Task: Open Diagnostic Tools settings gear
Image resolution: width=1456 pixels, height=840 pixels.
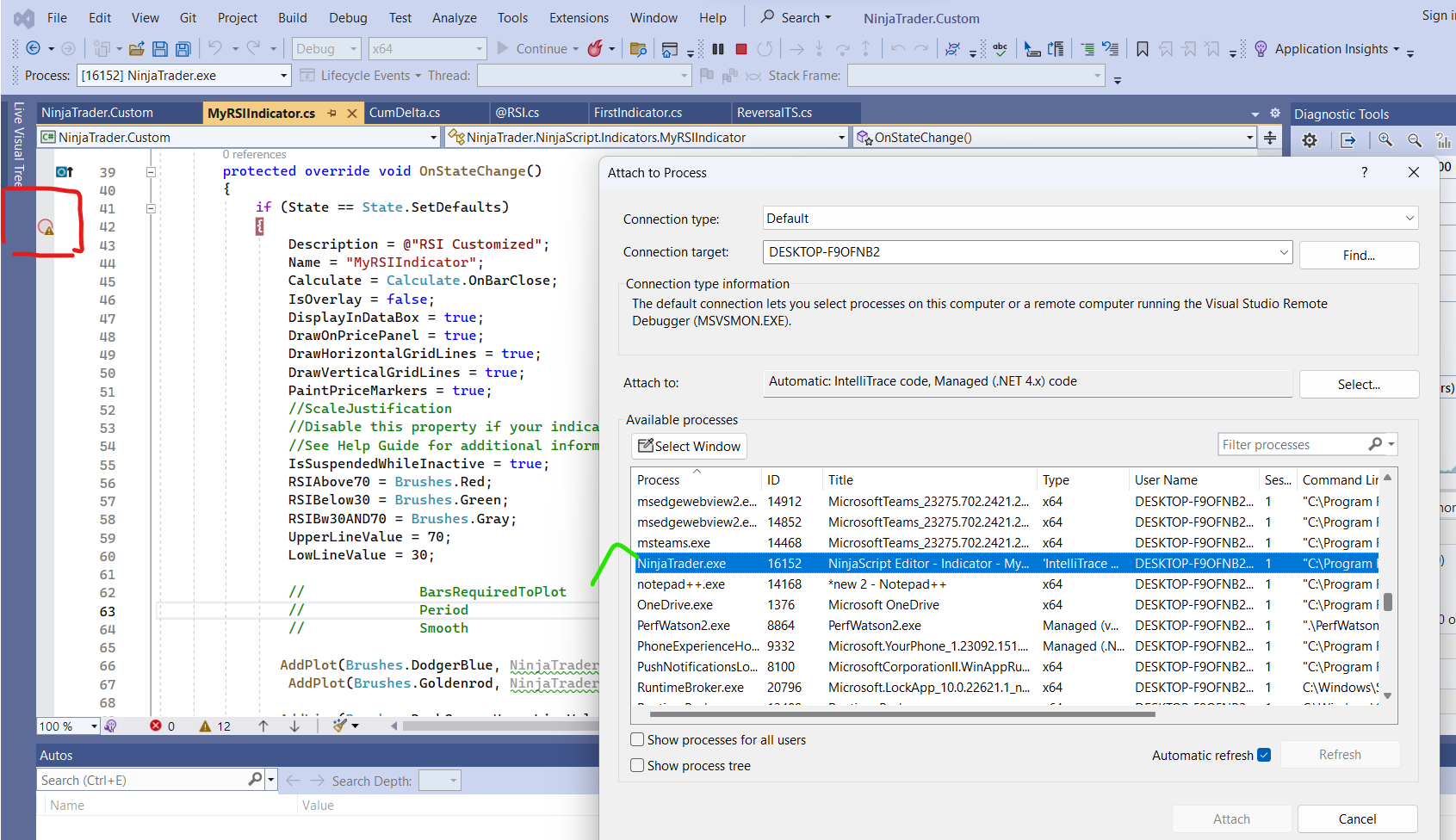Action: (1309, 140)
